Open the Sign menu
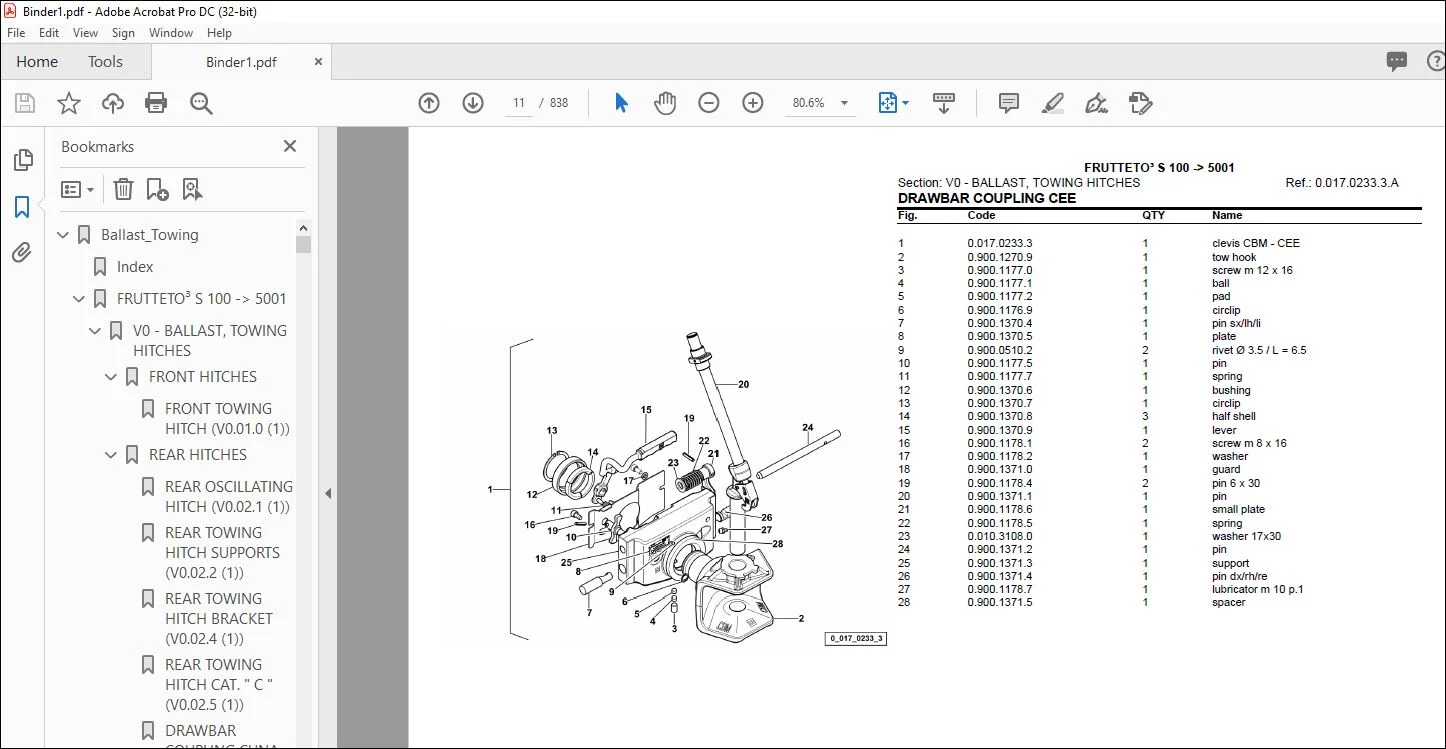Screen dimensions: 1446x749 point(123,33)
